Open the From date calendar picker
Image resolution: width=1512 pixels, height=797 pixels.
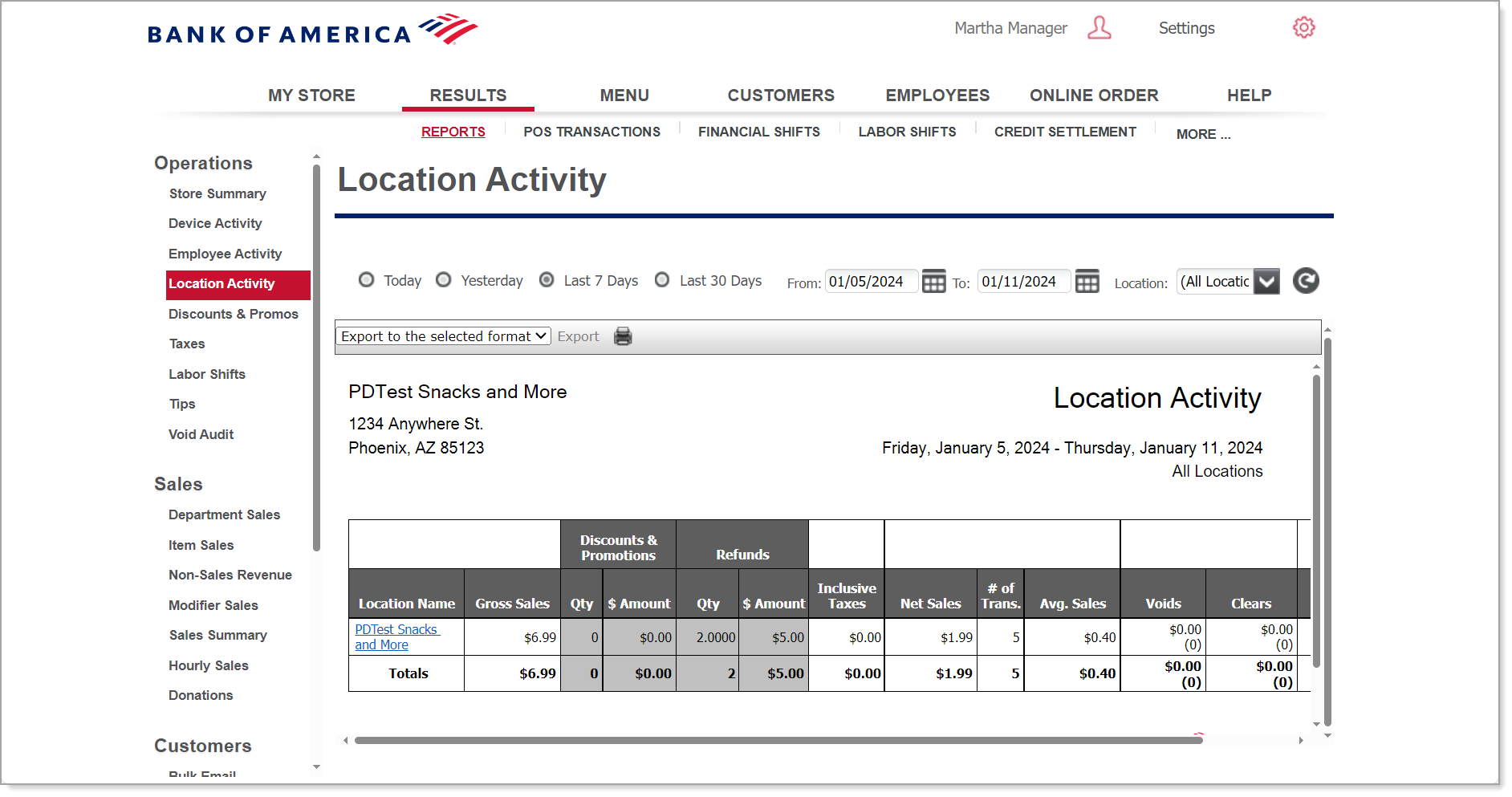tap(933, 282)
